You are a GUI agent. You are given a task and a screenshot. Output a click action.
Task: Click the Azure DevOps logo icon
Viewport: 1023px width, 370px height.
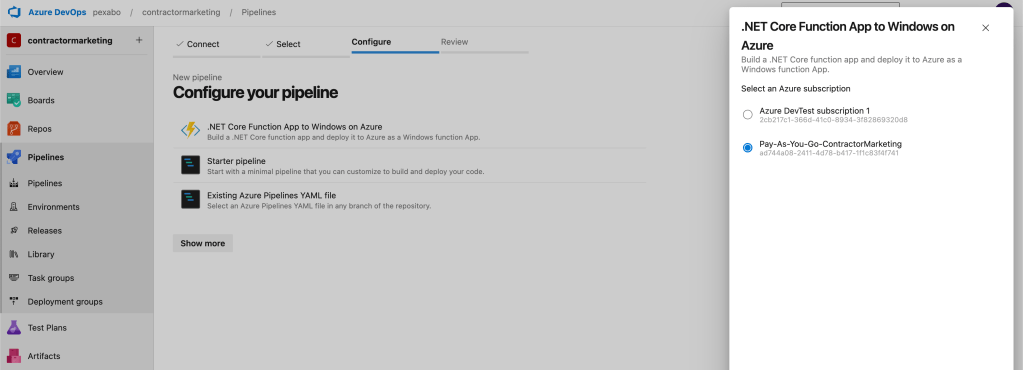14,12
